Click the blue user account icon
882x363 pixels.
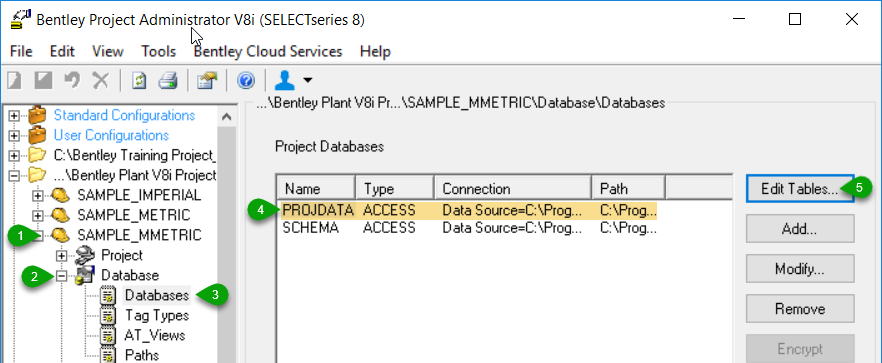[x=285, y=81]
